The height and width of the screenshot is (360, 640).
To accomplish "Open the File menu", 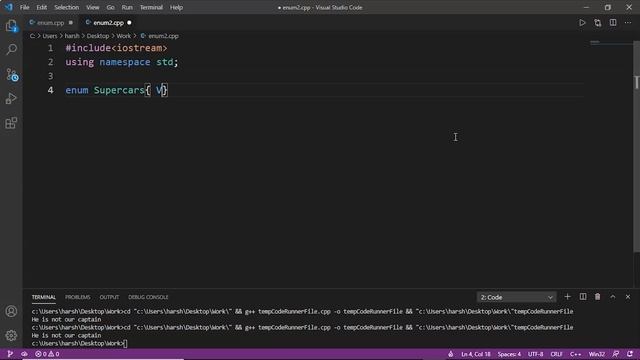I will 24,7.
